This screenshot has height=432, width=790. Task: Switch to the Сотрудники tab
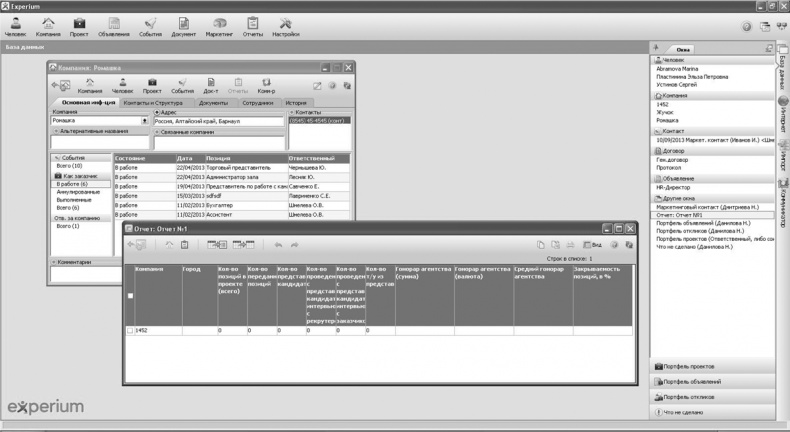point(257,102)
